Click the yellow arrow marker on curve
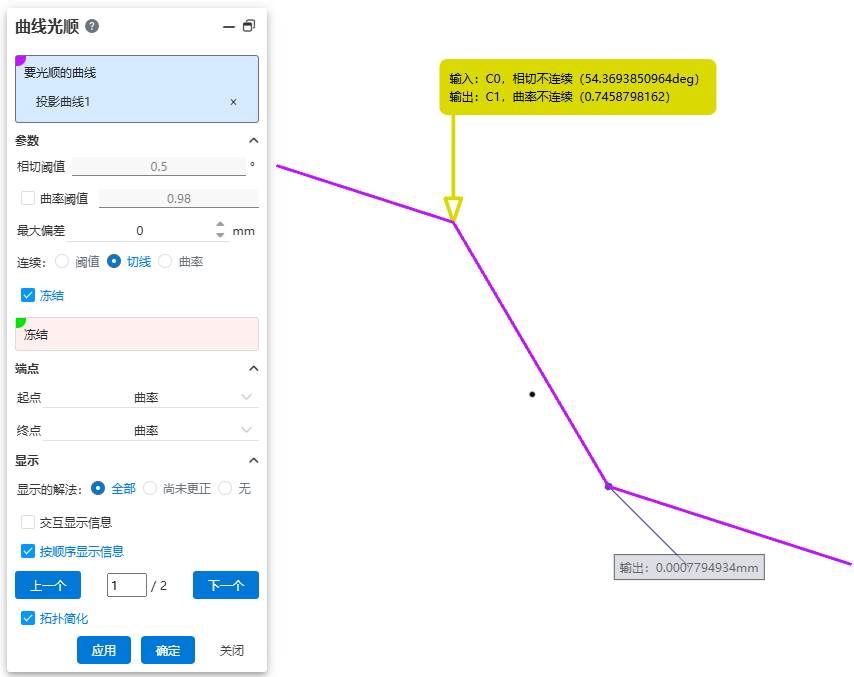The width and height of the screenshot is (854, 677). [453, 208]
